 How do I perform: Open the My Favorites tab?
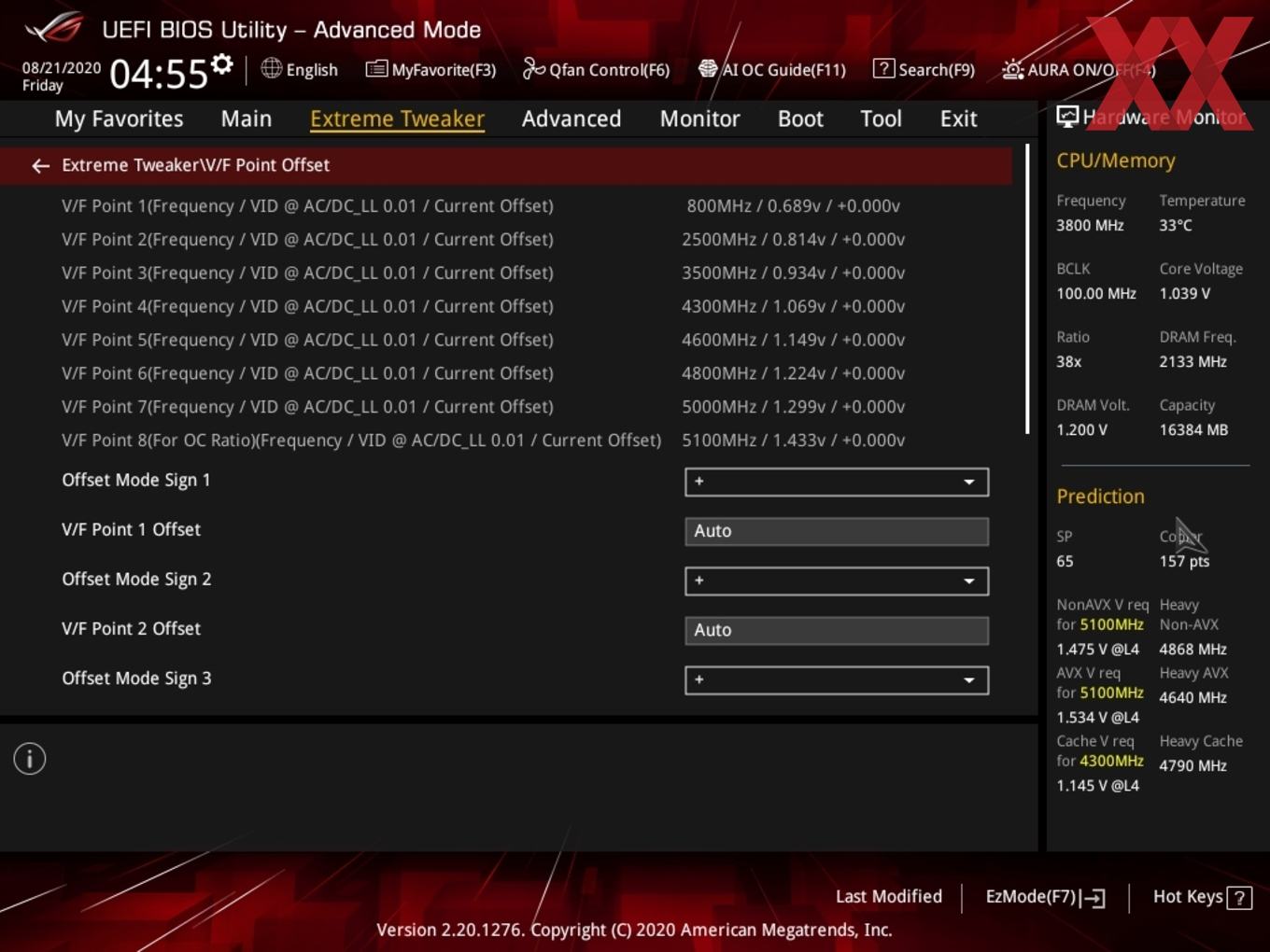[x=119, y=119]
